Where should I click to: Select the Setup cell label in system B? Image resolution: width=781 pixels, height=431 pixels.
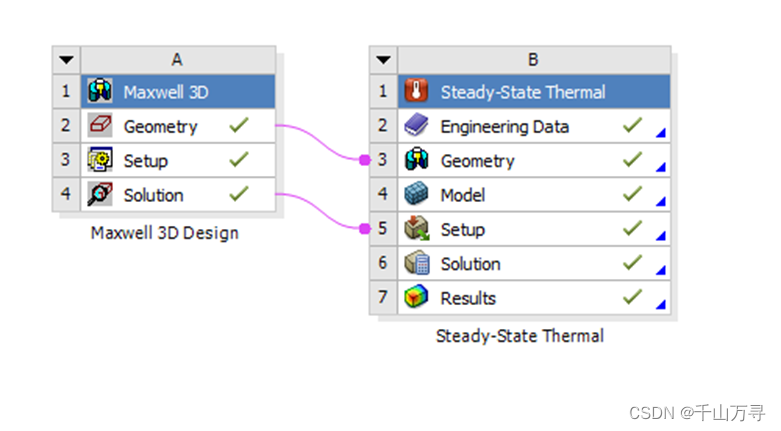click(463, 230)
